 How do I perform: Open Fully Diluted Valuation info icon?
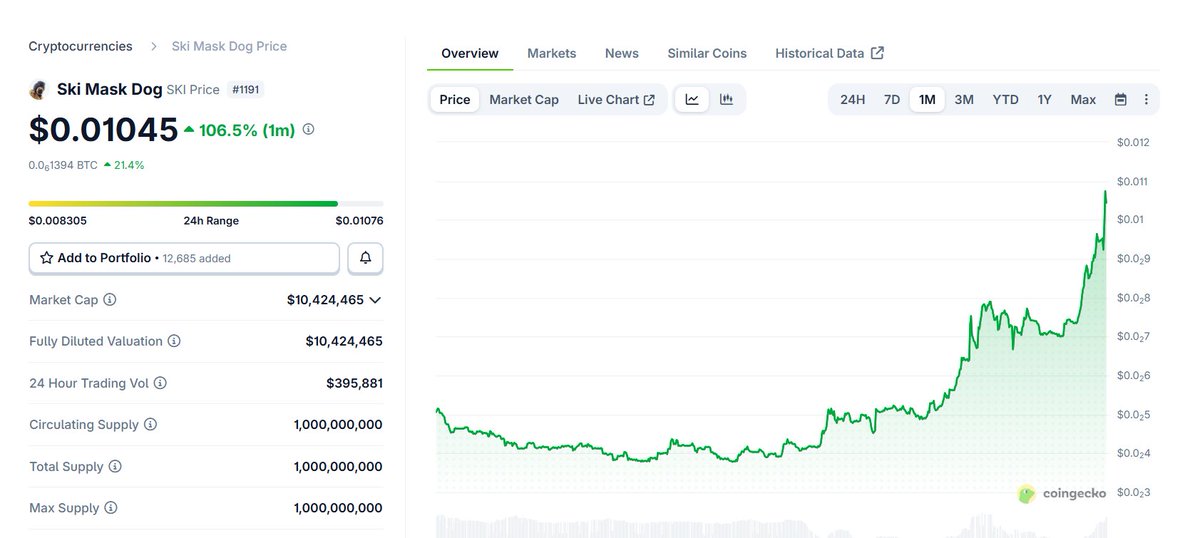pyautogui.click(x=174, y=341)
